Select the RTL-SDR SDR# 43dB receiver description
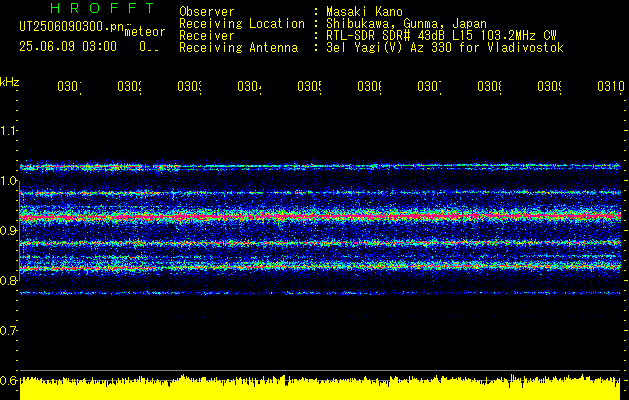The height and width of the screenshot is (400, 629). pyautogui.click(x=441, y=36)
